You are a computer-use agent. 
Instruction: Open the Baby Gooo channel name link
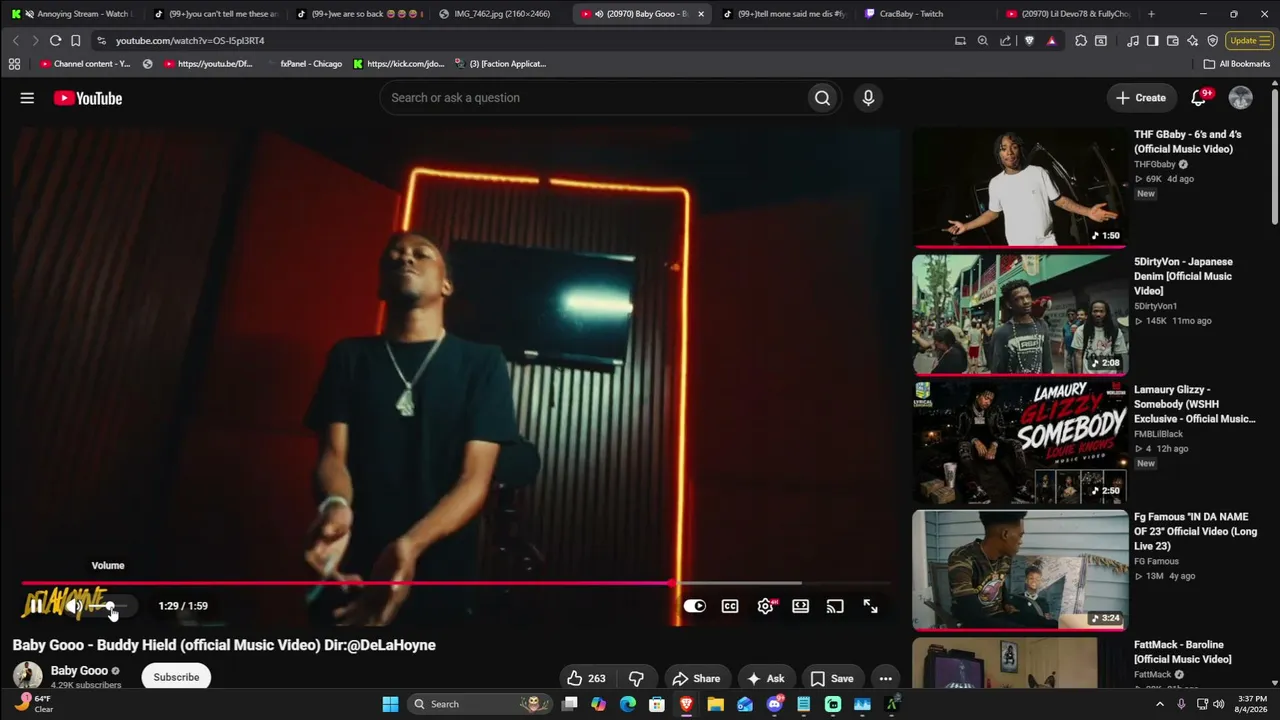pos(79,671)
